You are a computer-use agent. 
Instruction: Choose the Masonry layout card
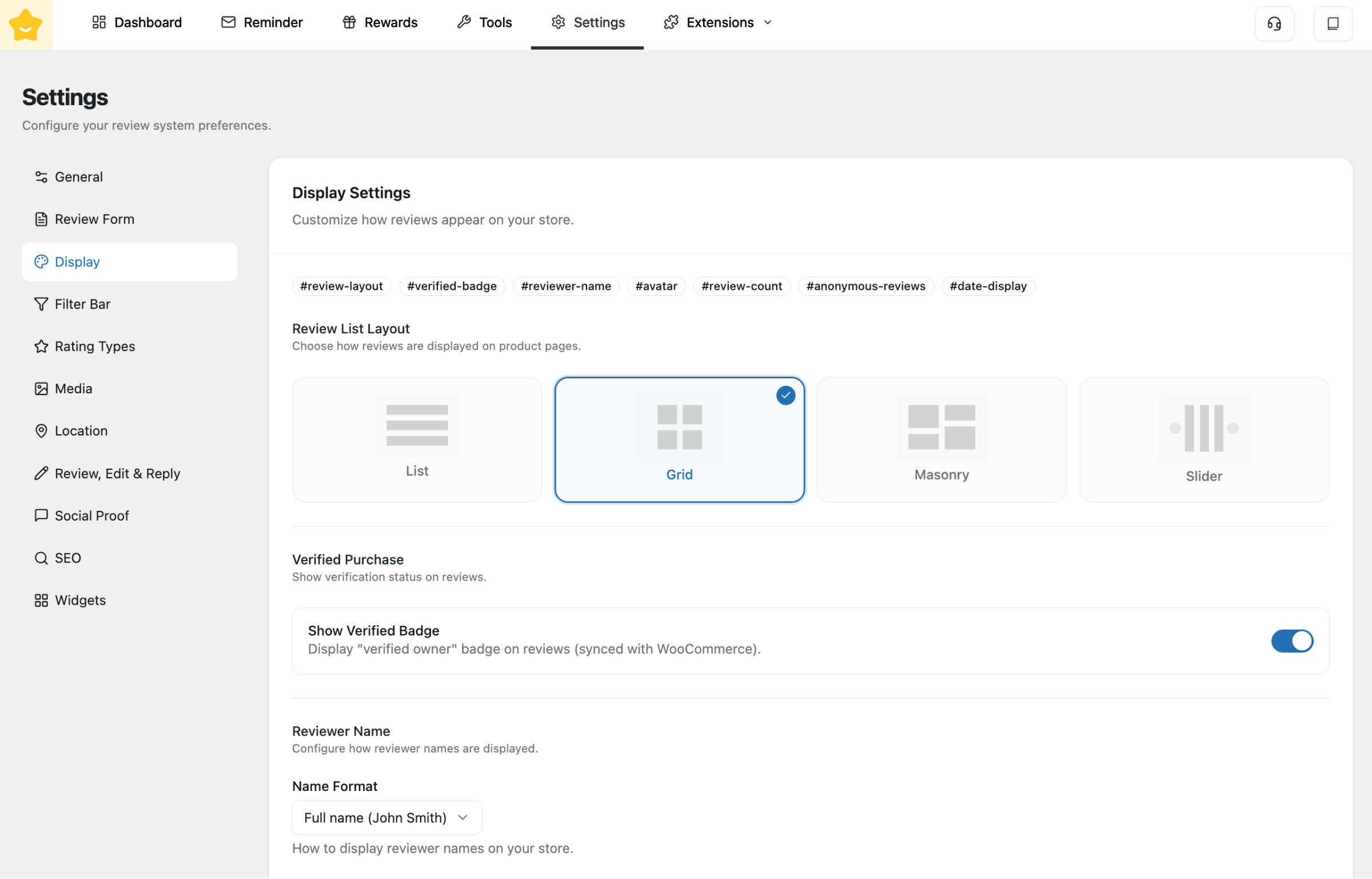(941, 439)
